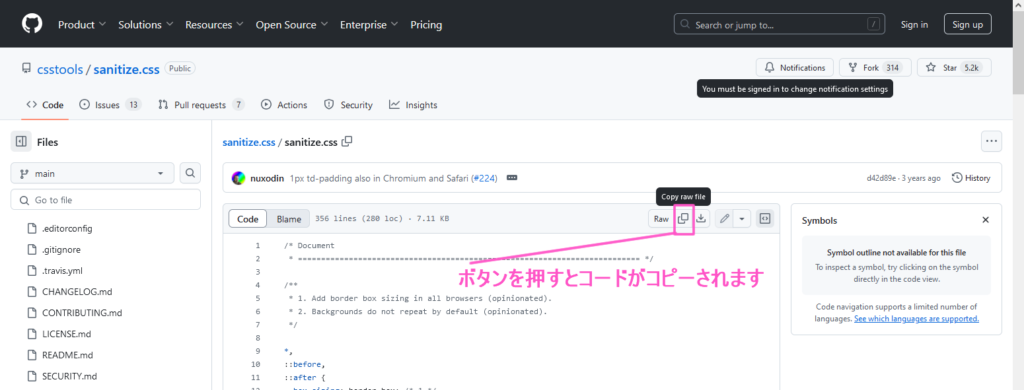Viewport: 1024px width, 390px height.
Task: Close the Symbols panel
Action: (985, 220)
